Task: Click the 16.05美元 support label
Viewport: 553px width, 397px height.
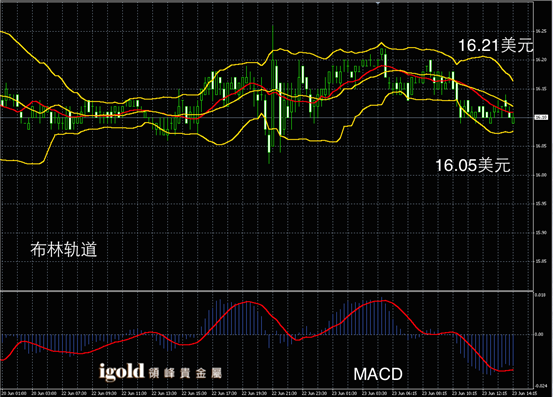Action: coord(473,165)
